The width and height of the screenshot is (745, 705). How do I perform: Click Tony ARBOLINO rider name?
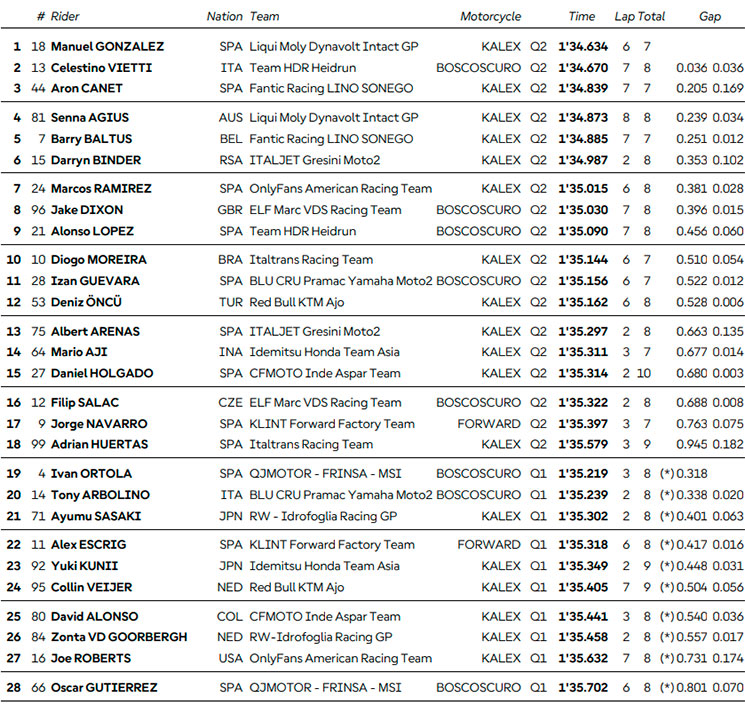[x=100, y=495]
